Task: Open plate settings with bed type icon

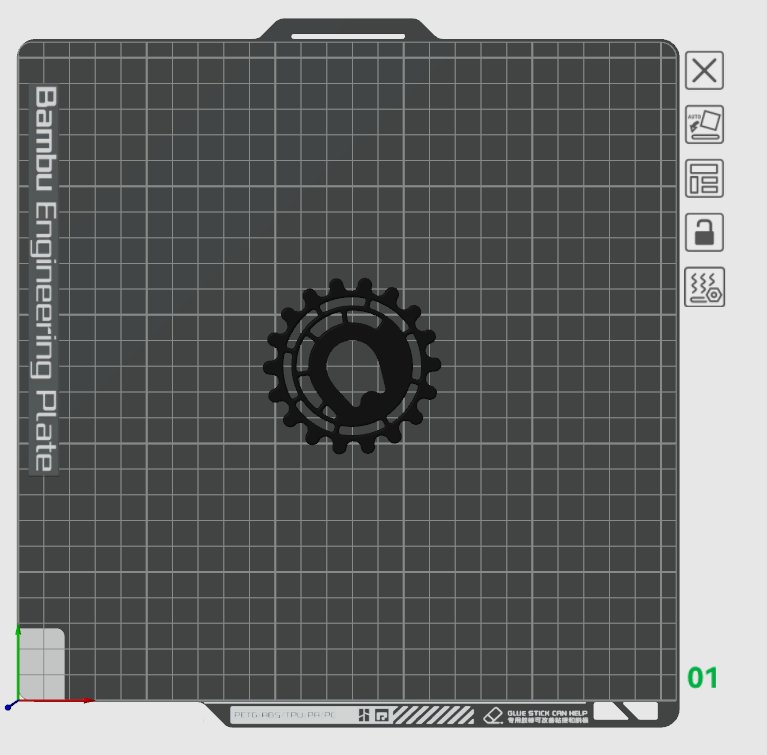Action: [x=704, y=287]
